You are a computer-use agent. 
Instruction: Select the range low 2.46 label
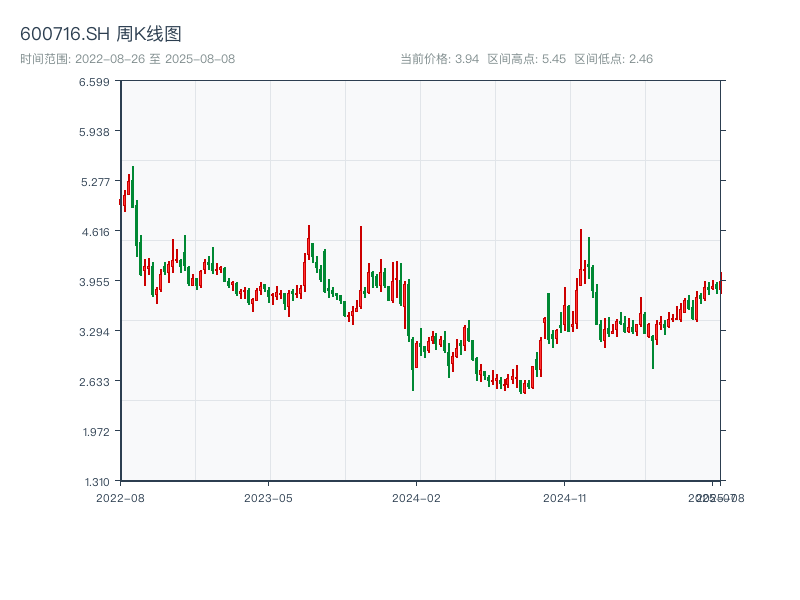(614, 59)
